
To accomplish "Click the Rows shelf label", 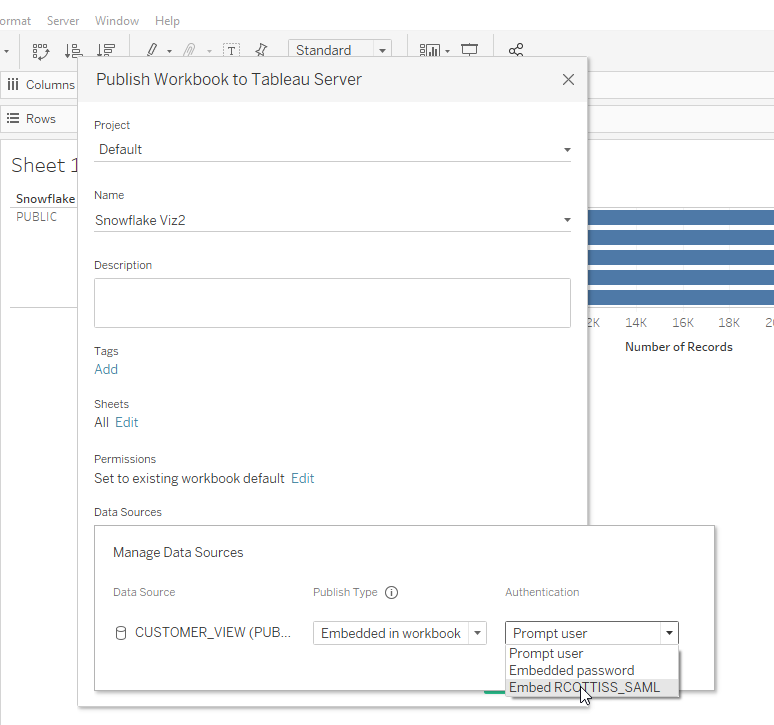I will [x=40, y=119].
